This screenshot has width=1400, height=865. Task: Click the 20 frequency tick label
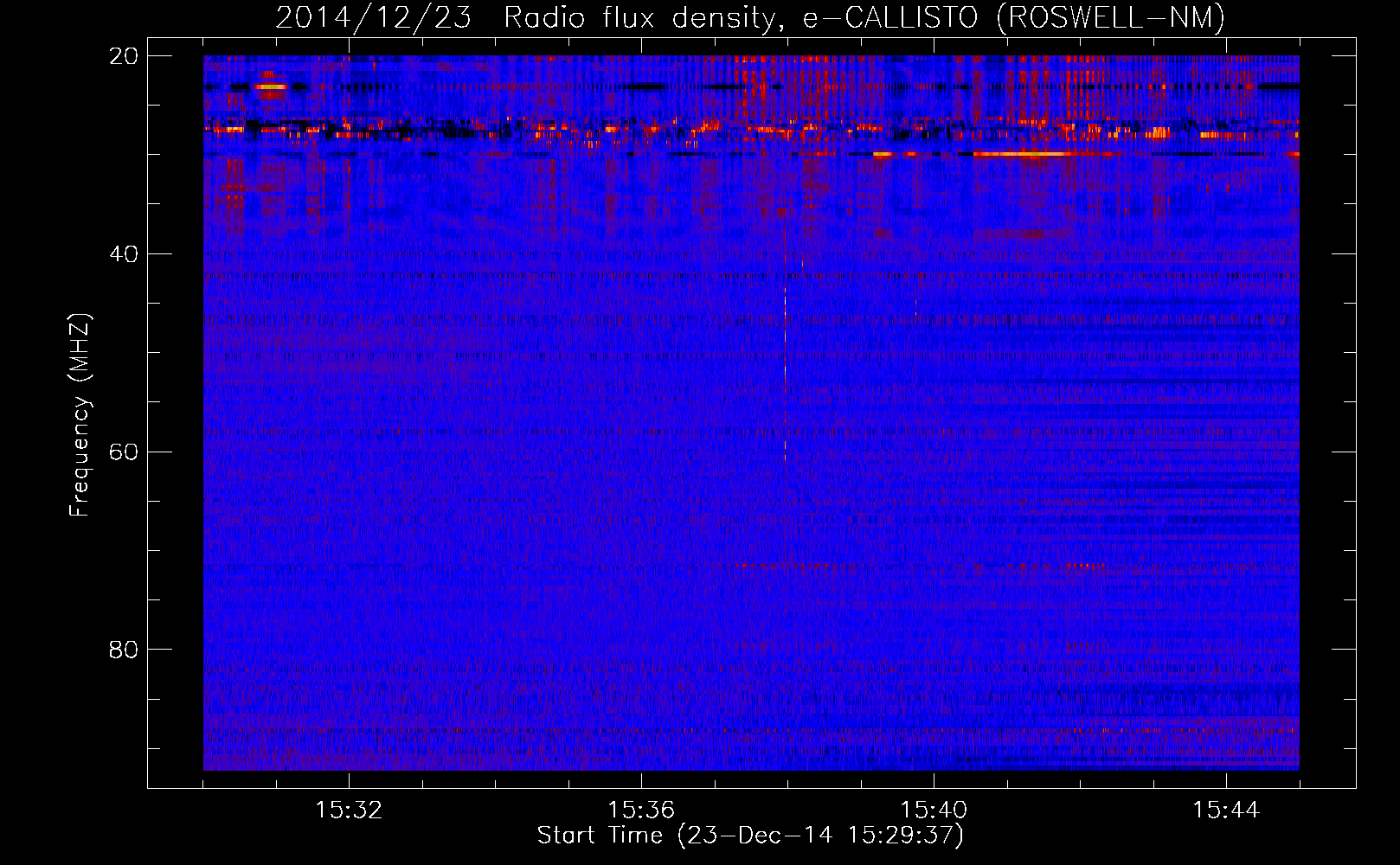pyautogui.click(x=124, y=56)
